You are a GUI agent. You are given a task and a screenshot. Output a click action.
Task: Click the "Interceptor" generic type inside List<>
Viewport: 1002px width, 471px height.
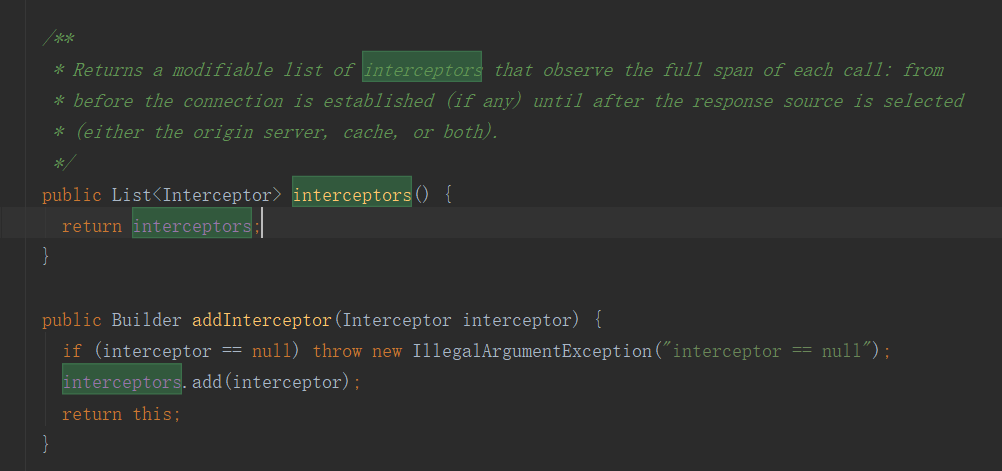216,195
